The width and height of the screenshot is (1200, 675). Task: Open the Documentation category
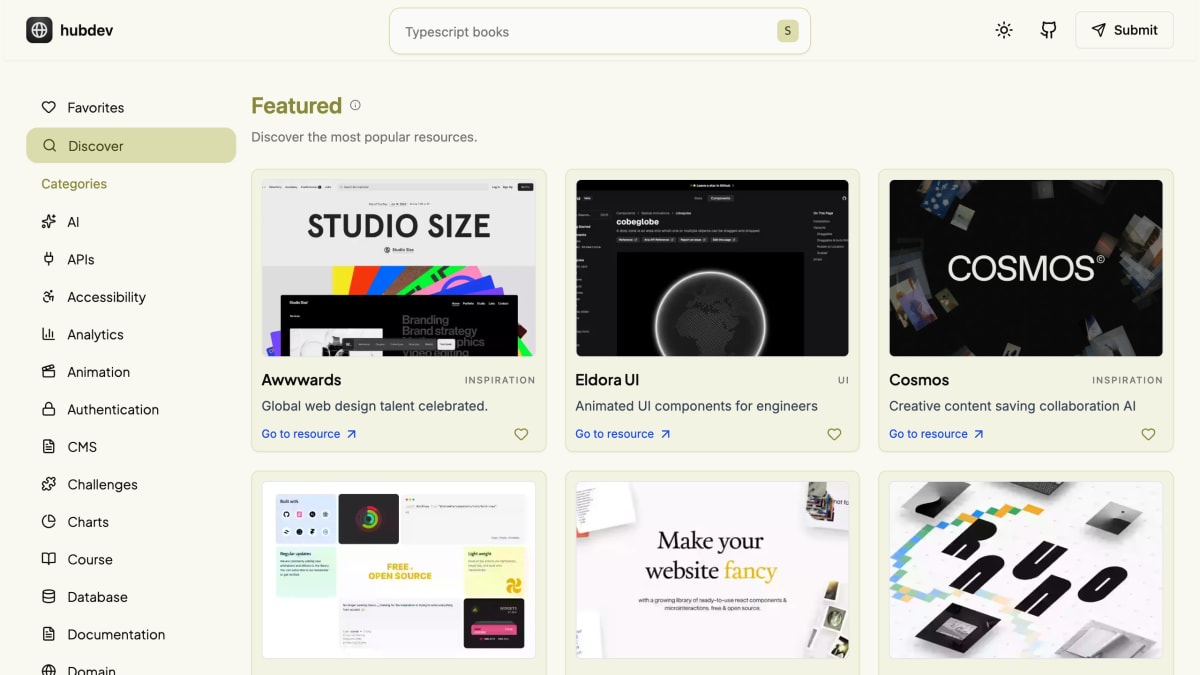131,634
